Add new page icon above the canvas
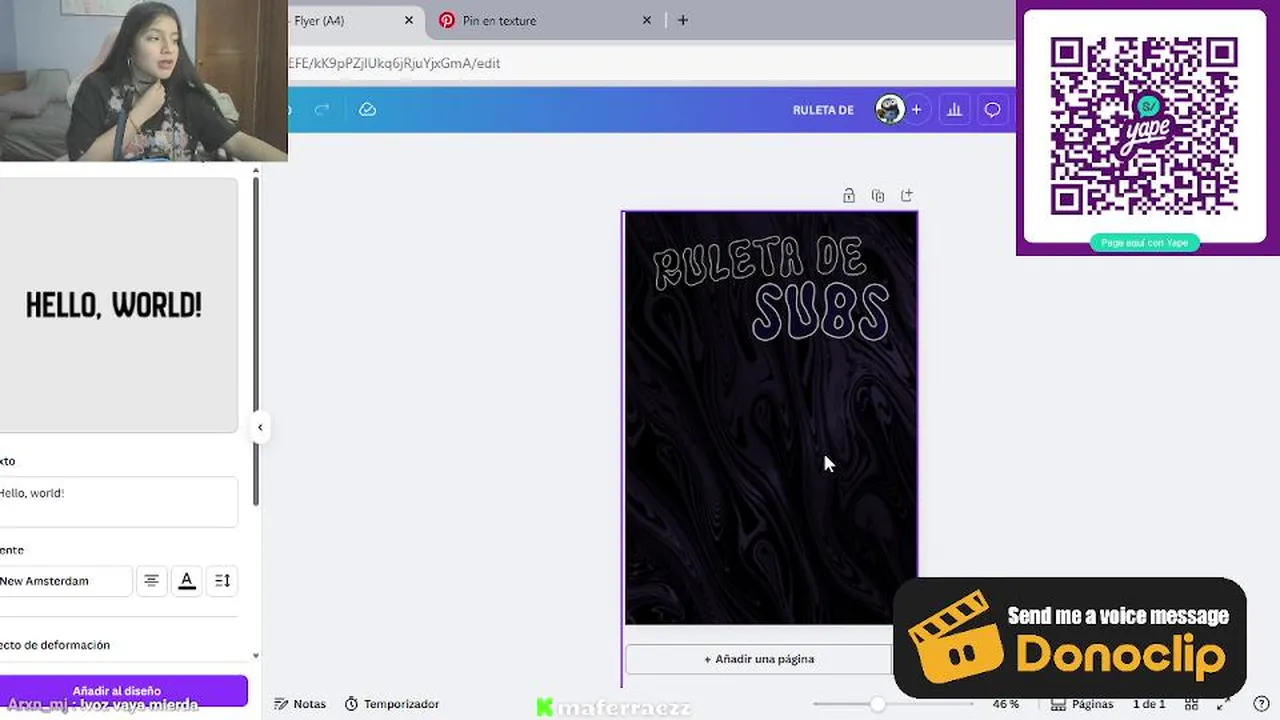Screen dimensions: 1280x720 coord(906,196)
